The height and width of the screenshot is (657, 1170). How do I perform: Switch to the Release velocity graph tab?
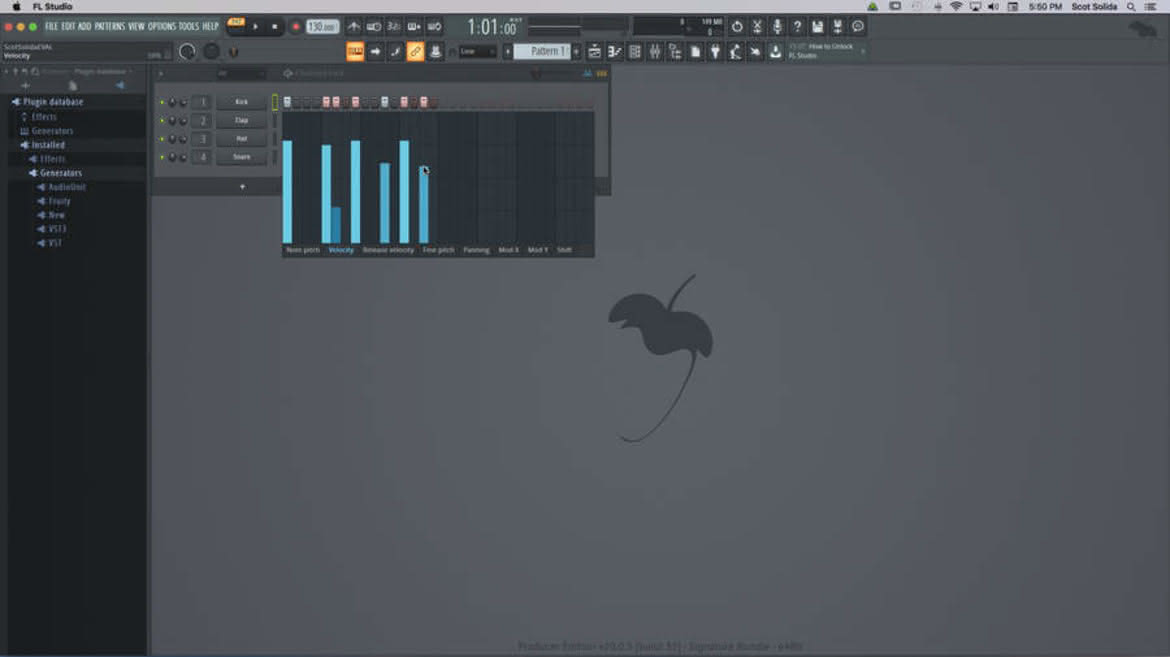tap(388, 250)
